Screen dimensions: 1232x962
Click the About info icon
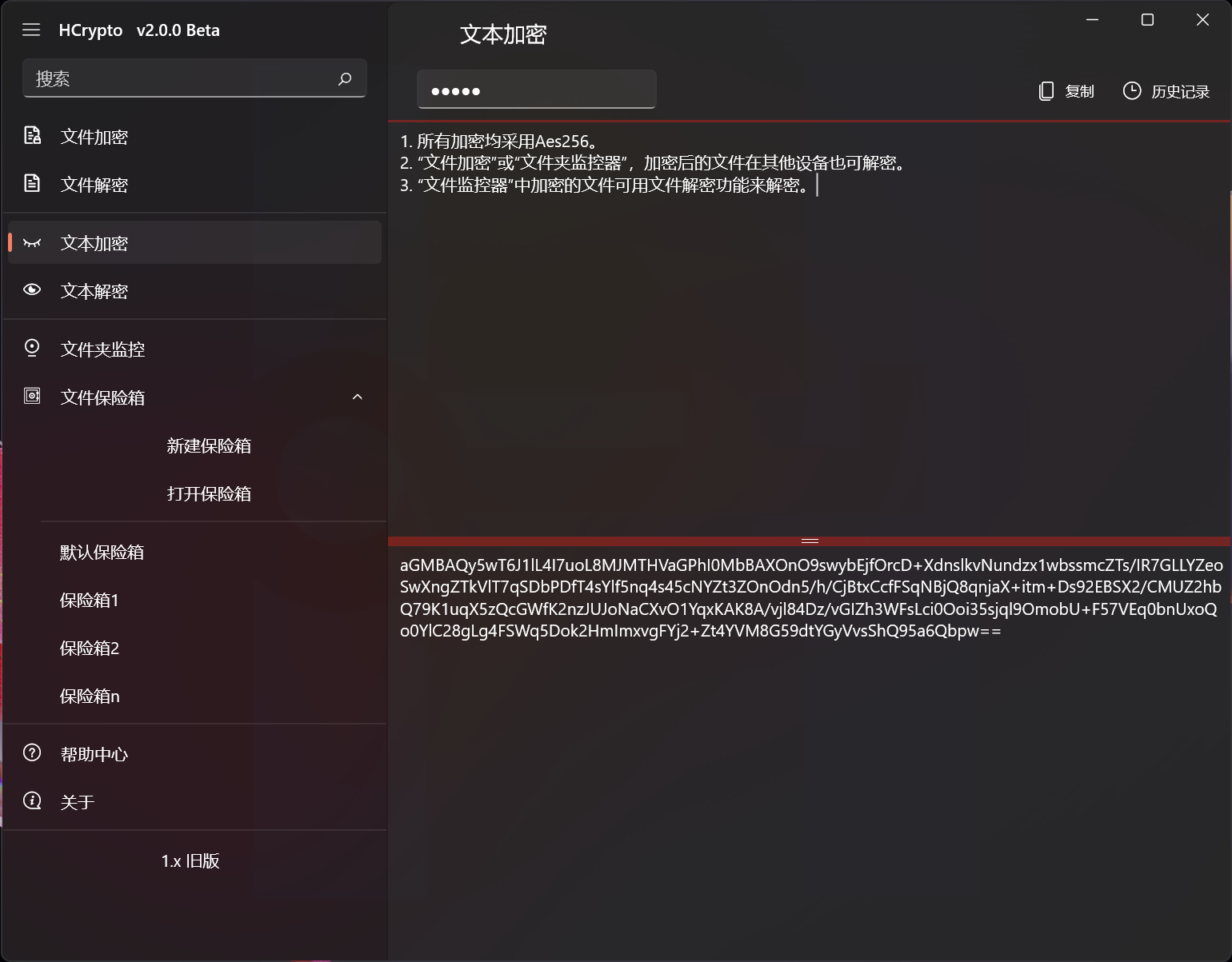coord(32,800)
